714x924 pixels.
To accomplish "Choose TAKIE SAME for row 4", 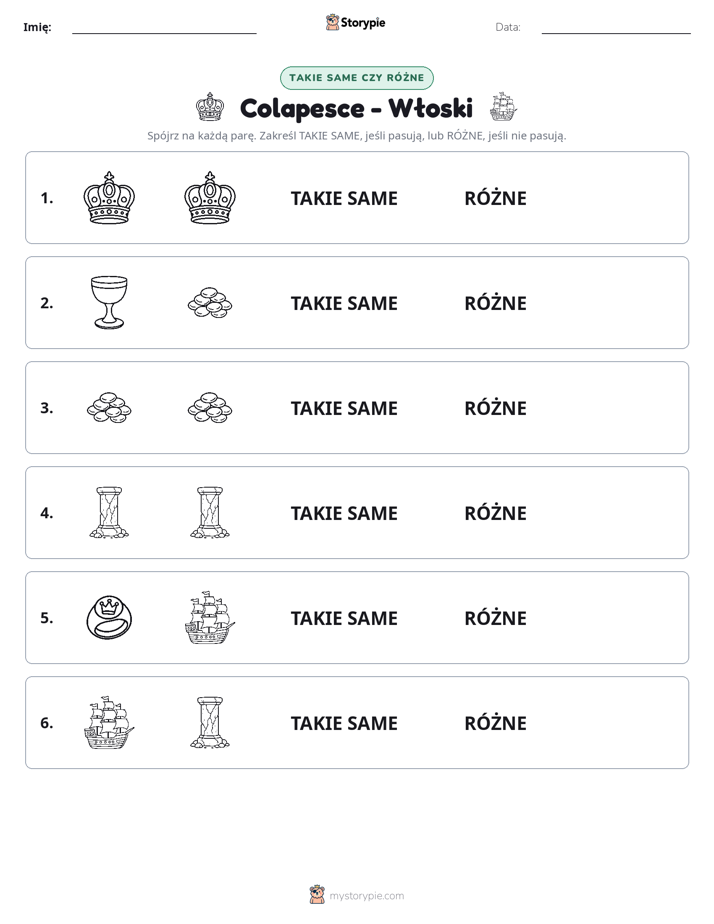I will (x=344, y=513).
